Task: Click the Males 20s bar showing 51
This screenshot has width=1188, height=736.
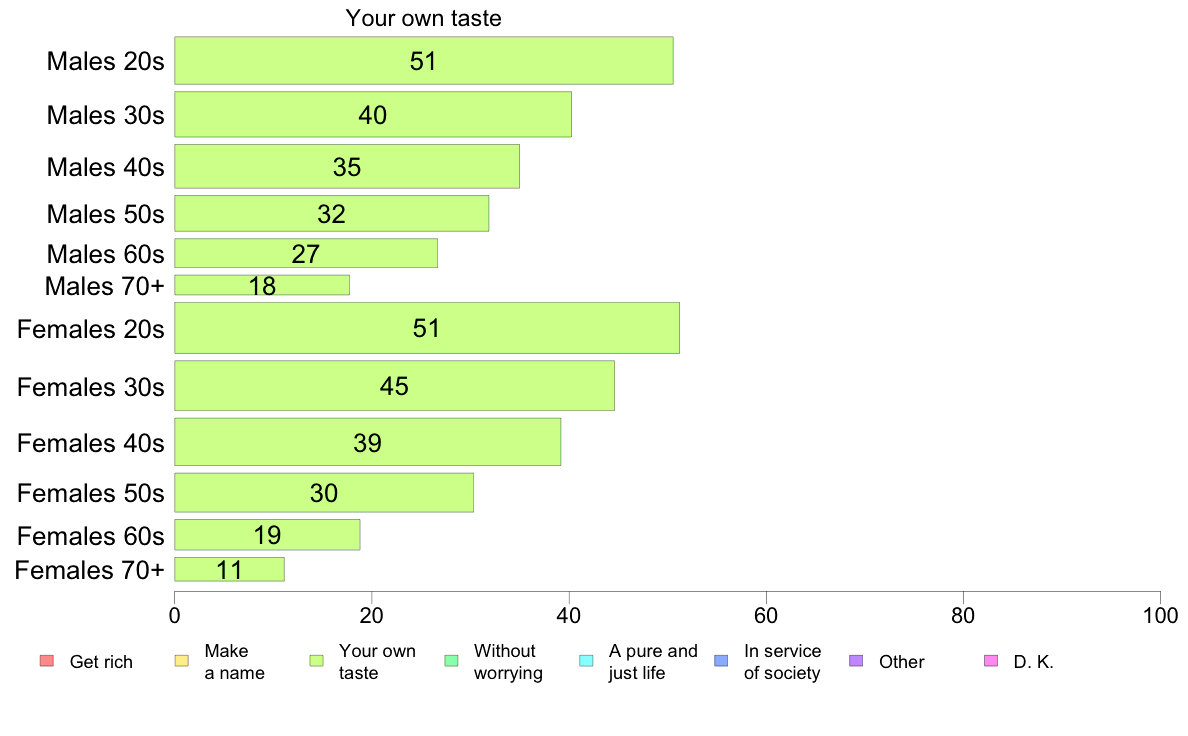Action: tap(424, 61)
